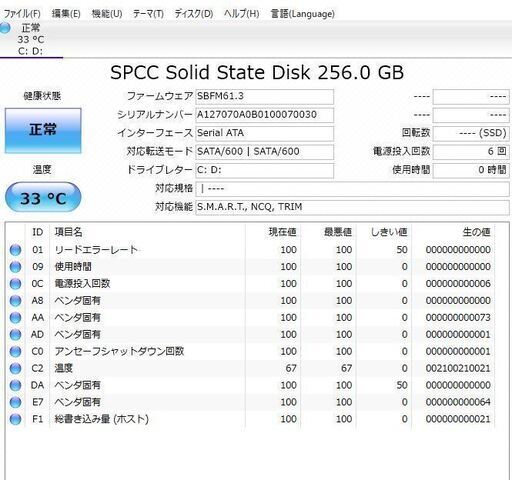This screenshot has width=512, height=480.
Task: Click drive status orb in top disk tab
Action: pos(5,28)
